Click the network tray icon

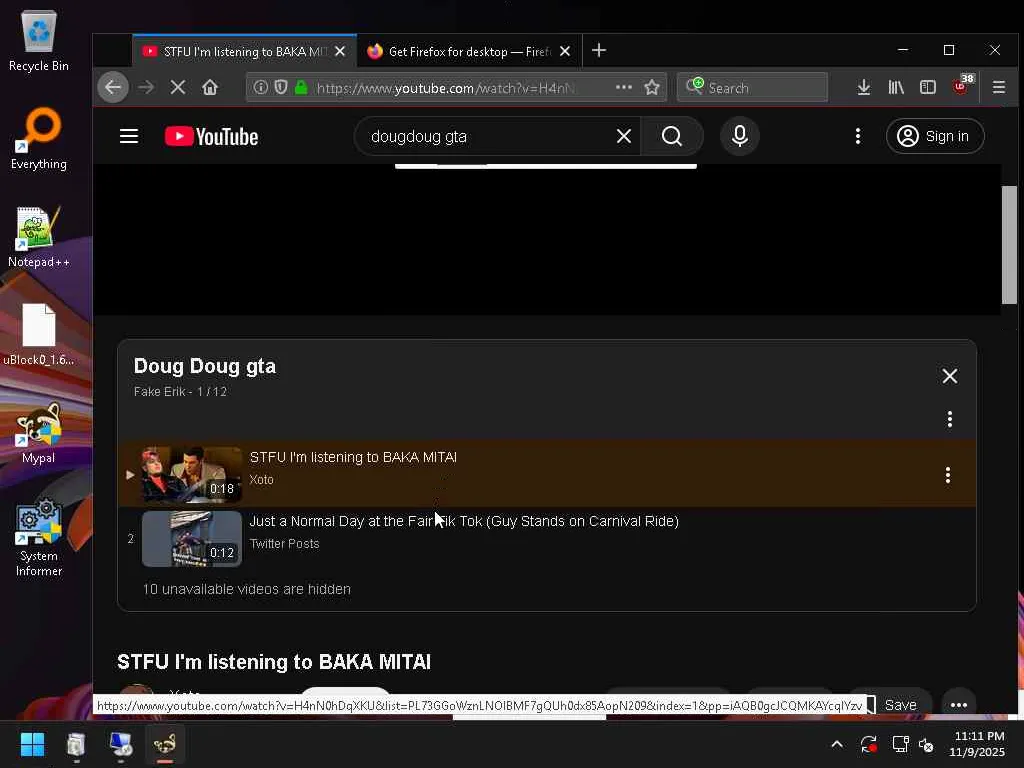tap(900, 744)
